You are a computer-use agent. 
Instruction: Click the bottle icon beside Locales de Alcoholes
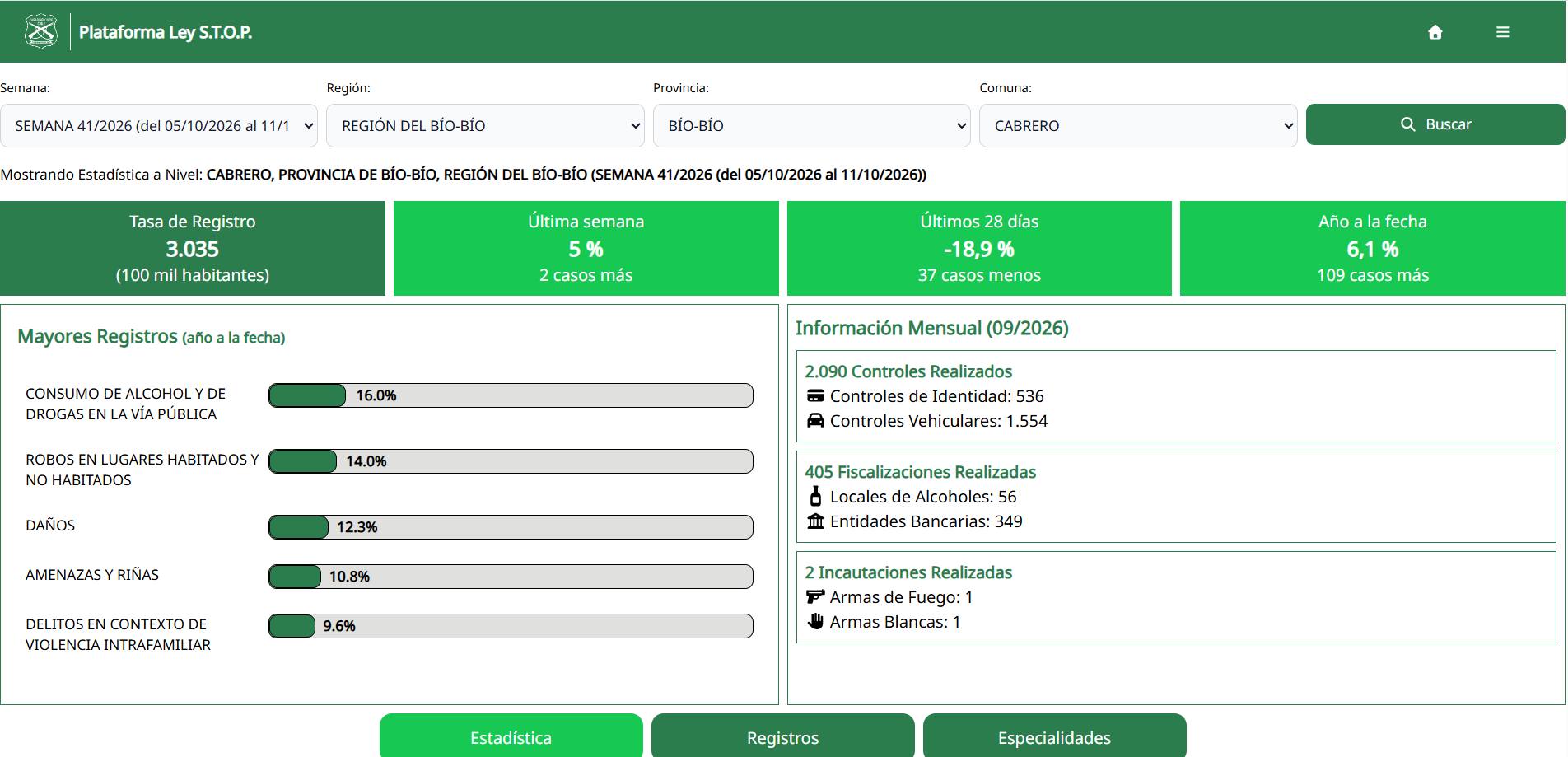(815, 496)
